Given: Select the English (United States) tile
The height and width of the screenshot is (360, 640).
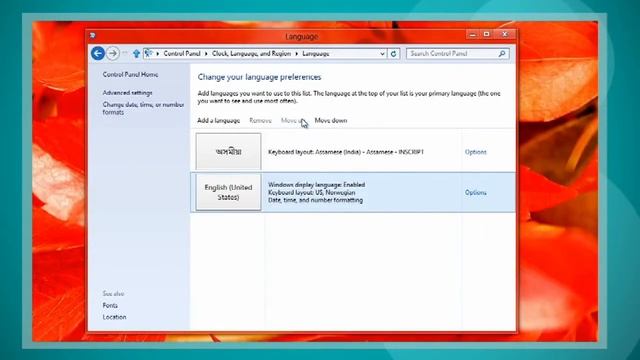Looking at the screenshot, I should [x=228, y=192].
